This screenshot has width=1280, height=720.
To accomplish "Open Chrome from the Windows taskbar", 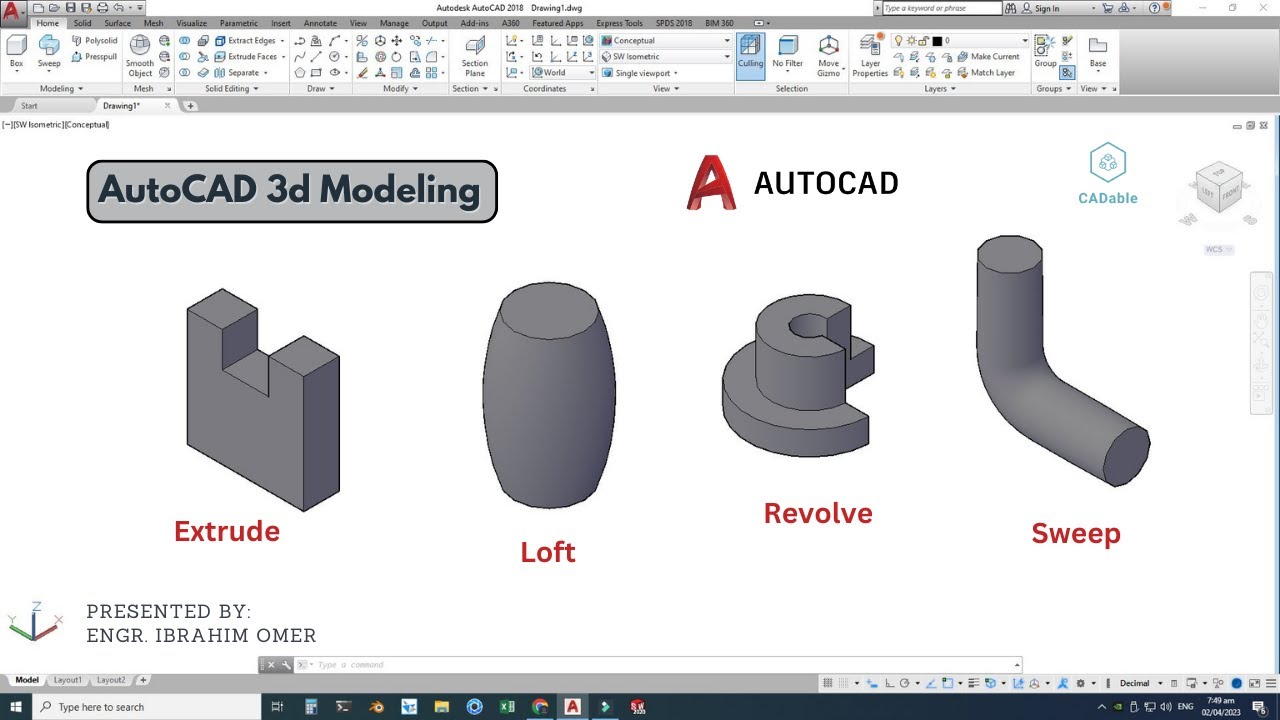I will [541, 707].
